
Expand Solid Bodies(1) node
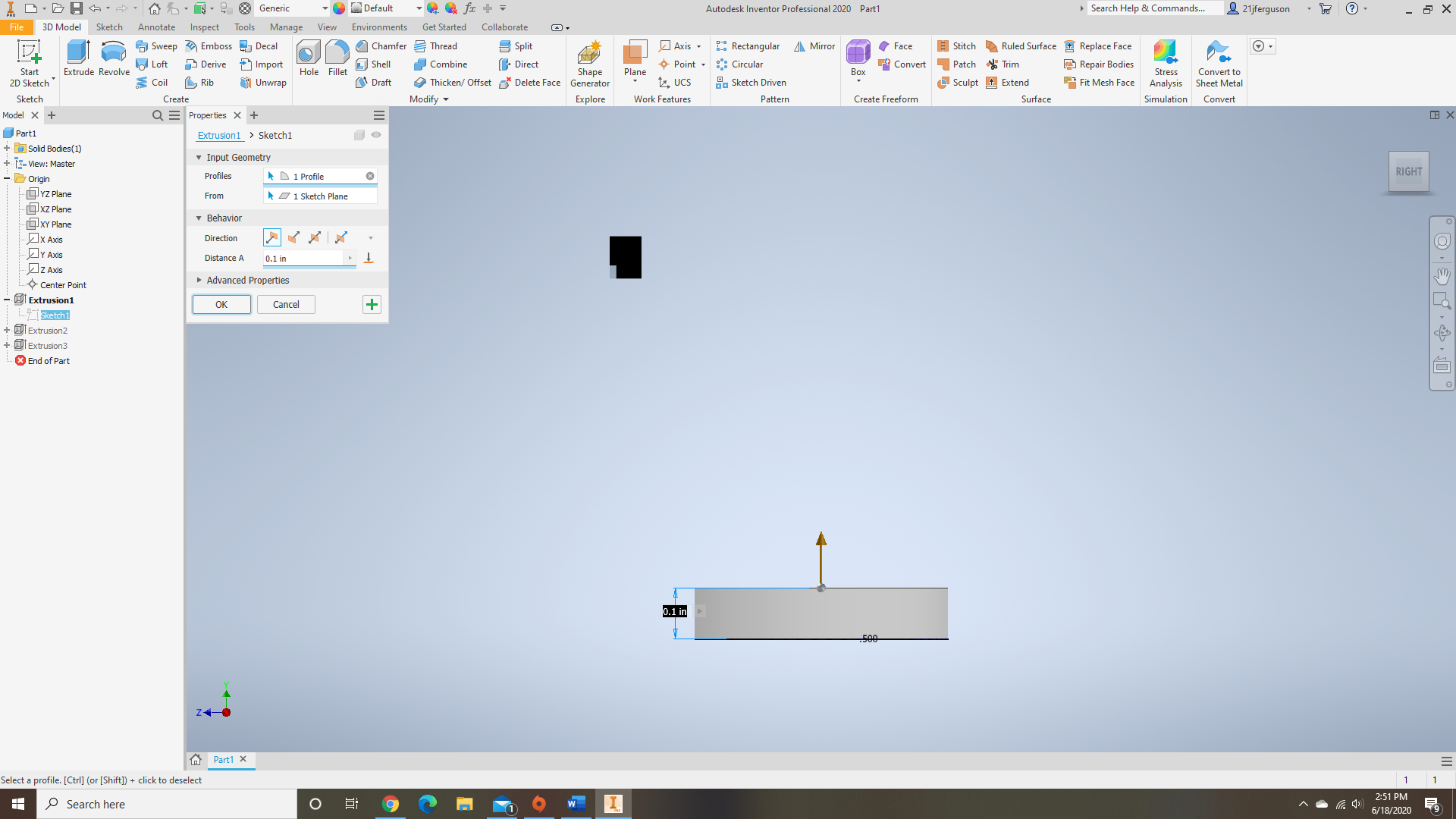[7, 149]
